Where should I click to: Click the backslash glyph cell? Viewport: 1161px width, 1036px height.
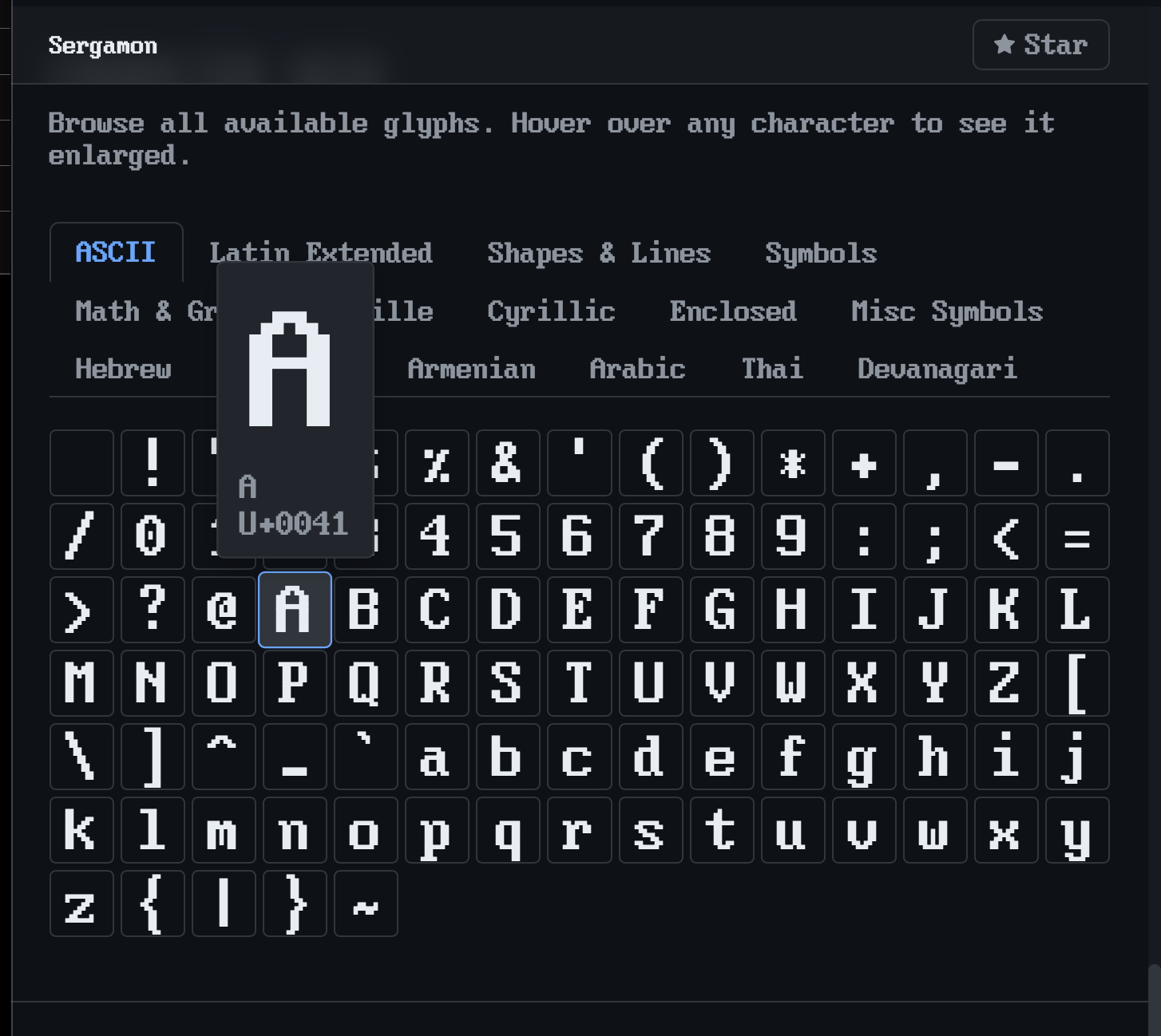click(81, 757)
